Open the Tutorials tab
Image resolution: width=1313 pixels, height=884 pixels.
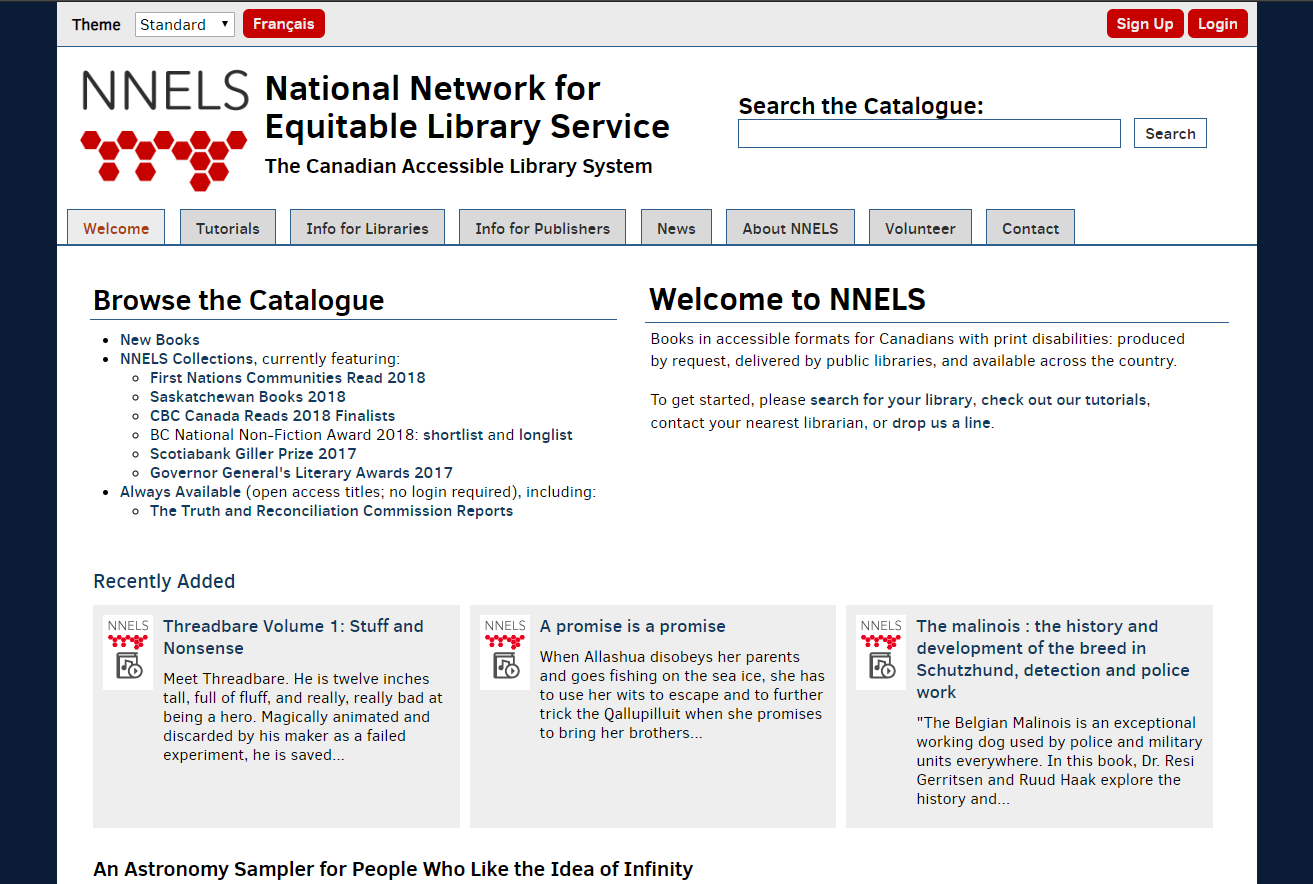click(x=228, y=228)
